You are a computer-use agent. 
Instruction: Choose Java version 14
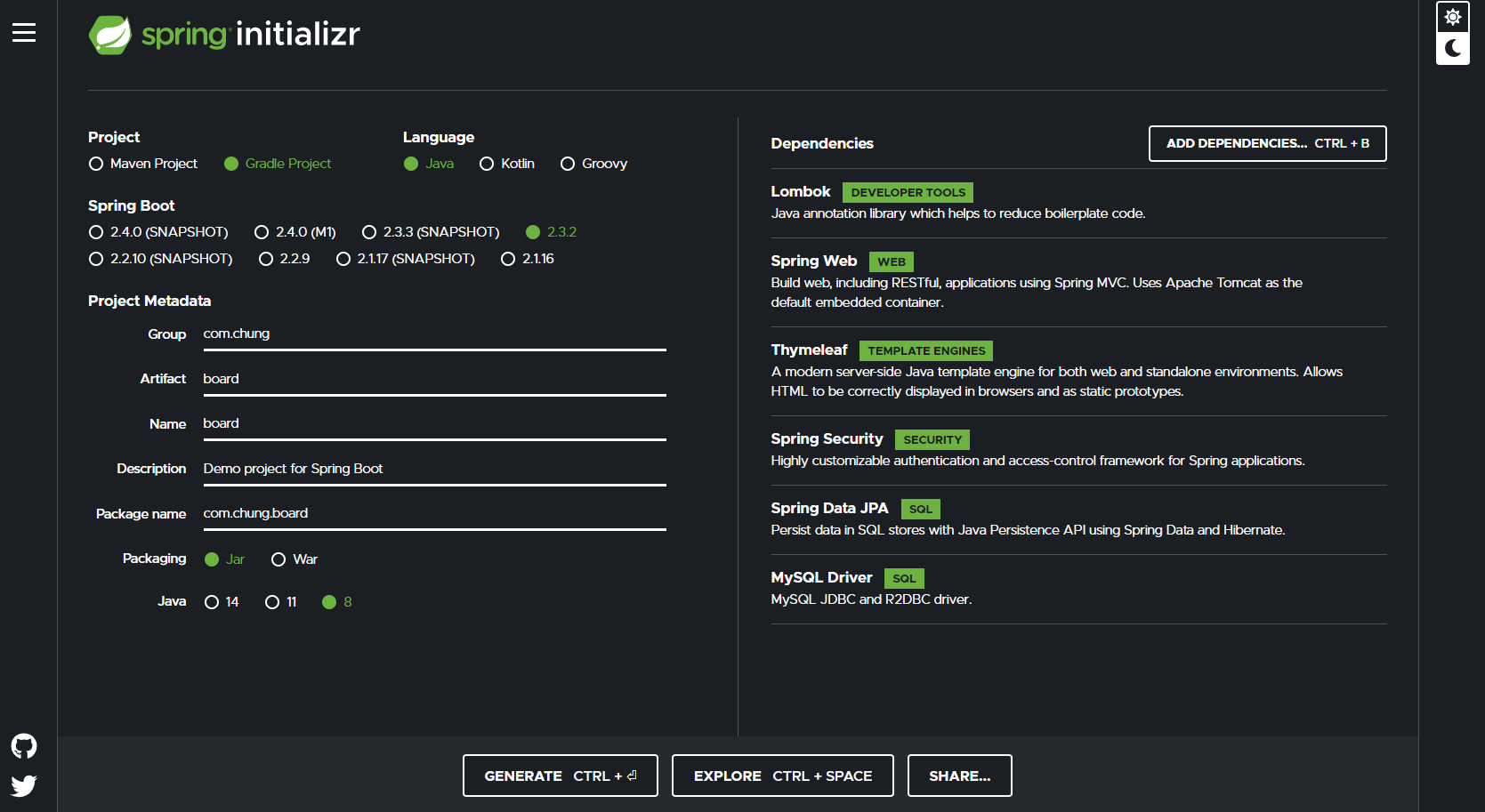point(222,602)
